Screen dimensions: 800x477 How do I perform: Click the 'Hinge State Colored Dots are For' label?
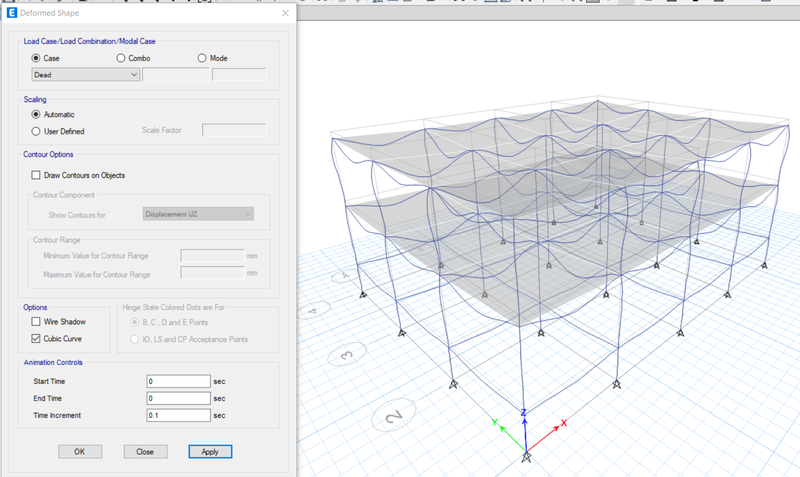tap(173, 307)
